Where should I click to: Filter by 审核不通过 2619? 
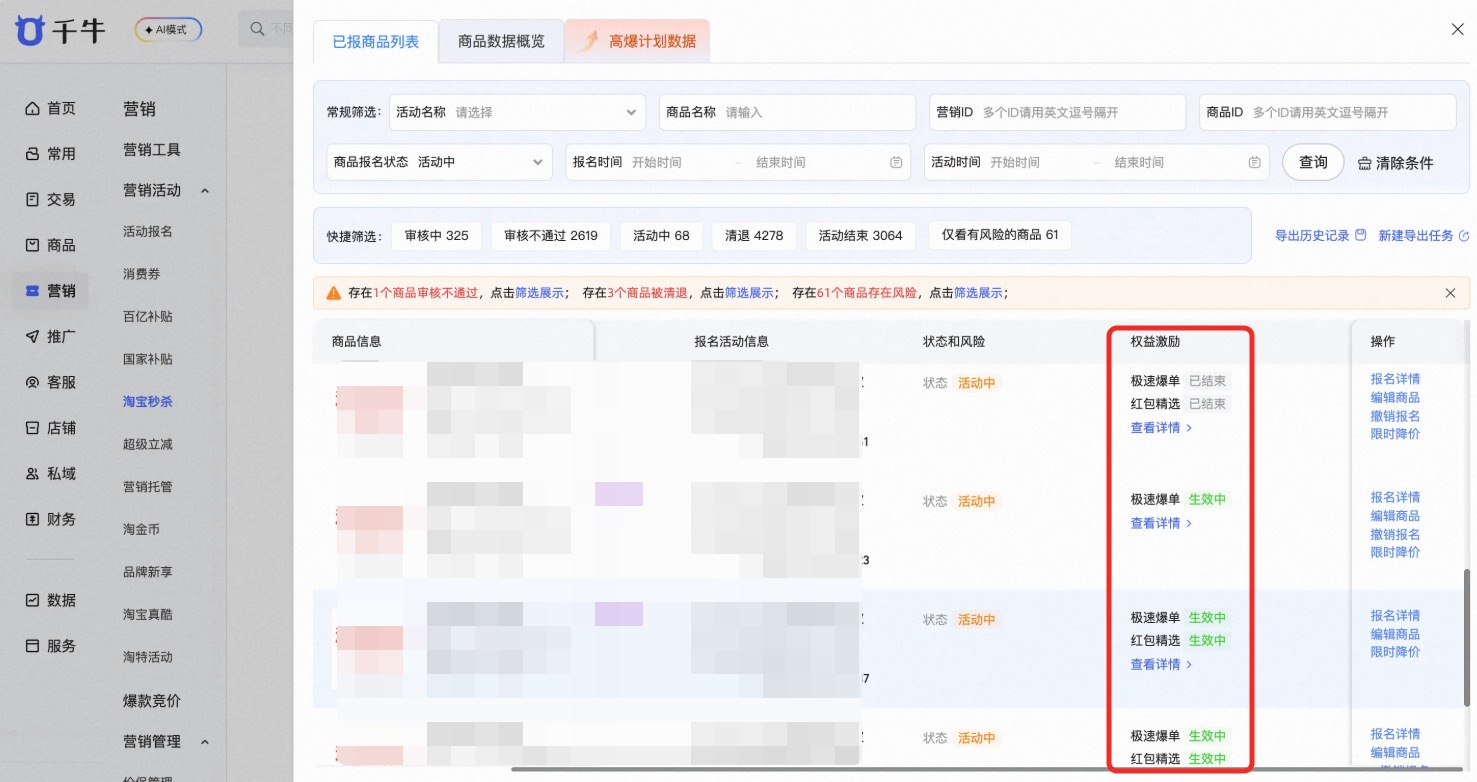[x=551, y=236]
